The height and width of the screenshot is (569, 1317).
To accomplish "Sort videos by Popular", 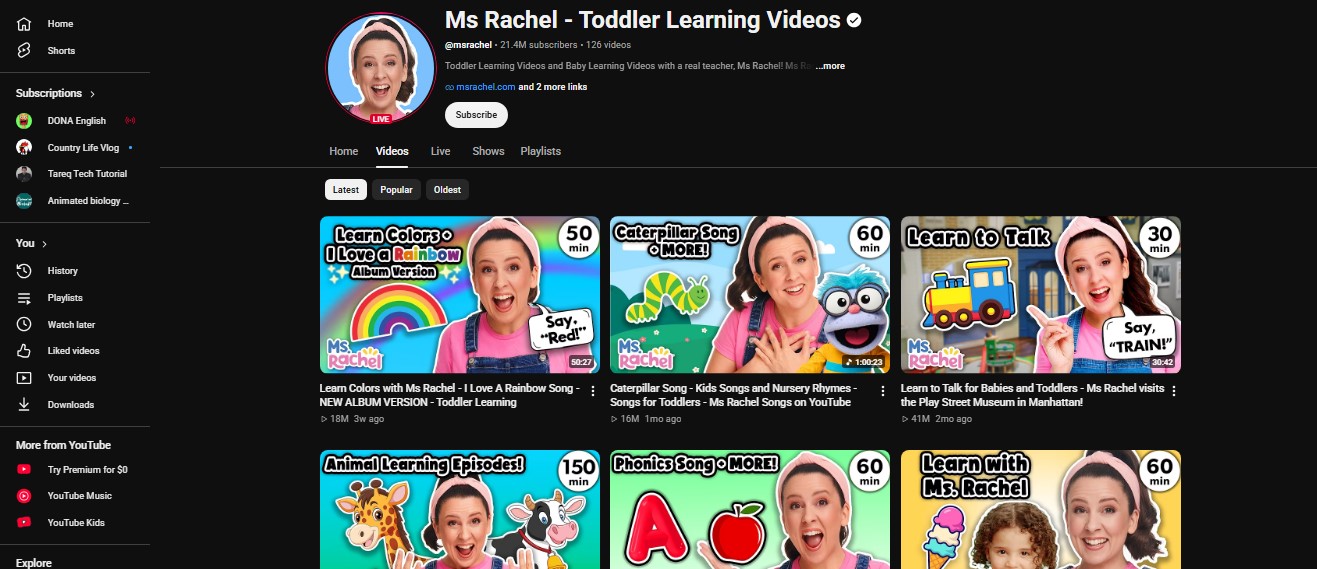I will tap(396, 190).
